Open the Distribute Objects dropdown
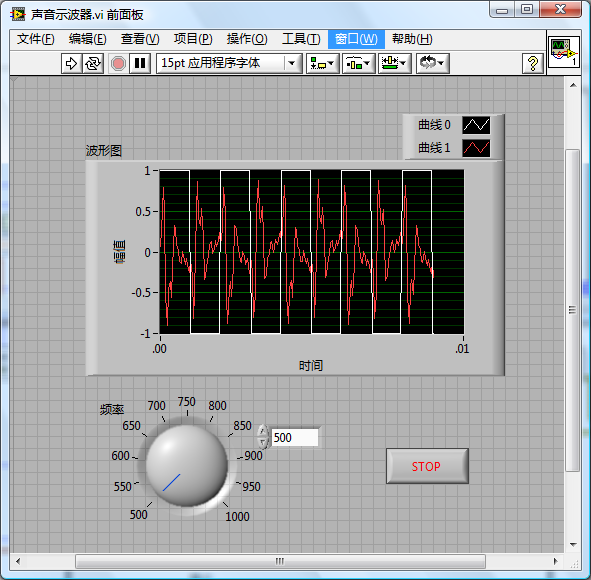 358,63
